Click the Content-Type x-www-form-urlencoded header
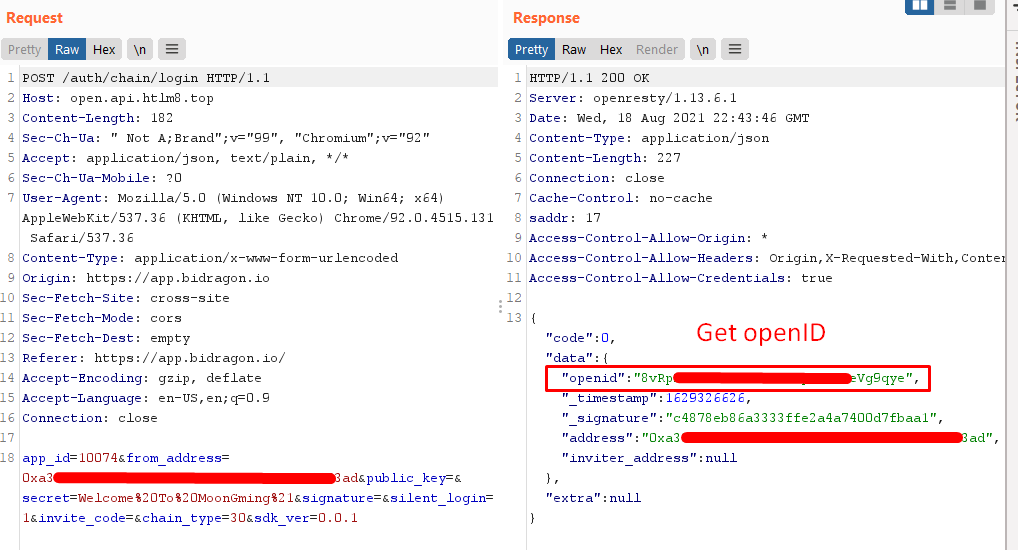Viewport: 1018px width, 550px height. 210,258
